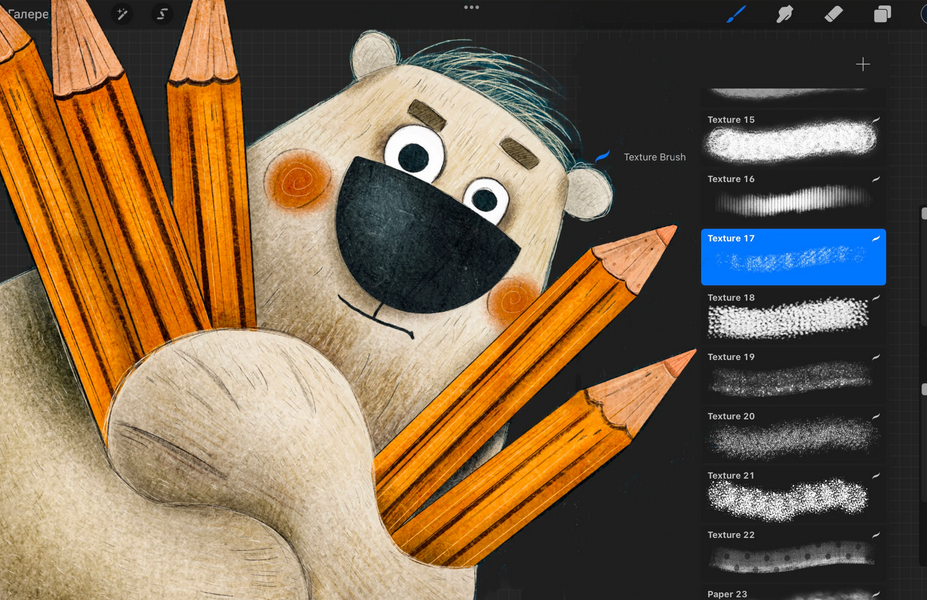Switch to the Texture 19 brush

click(793, 375)
